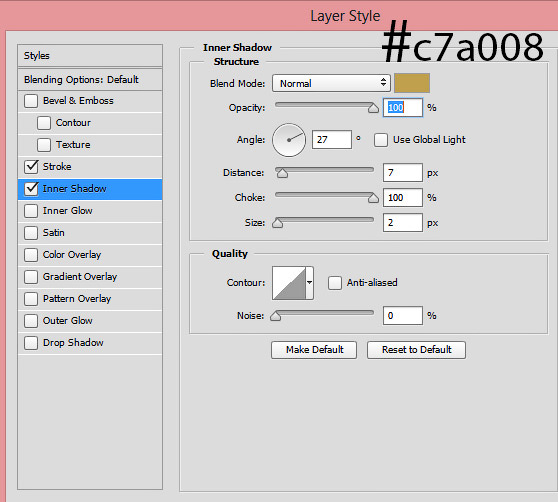Select the Gradient Overlay row label
This screenshot has height=502, width=558.
[80, 277]
